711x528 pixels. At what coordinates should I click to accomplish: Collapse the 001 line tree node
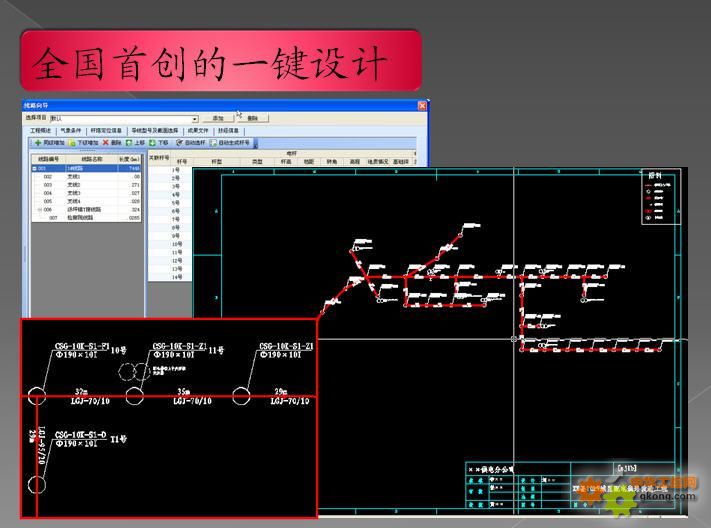(x=35, y=168)
